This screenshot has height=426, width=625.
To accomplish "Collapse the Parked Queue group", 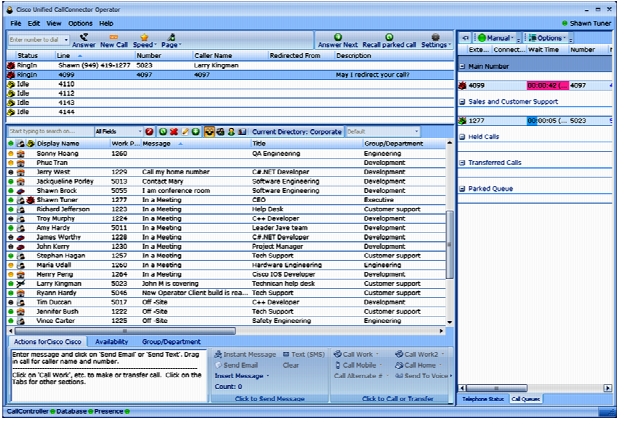I will (462, 189).
